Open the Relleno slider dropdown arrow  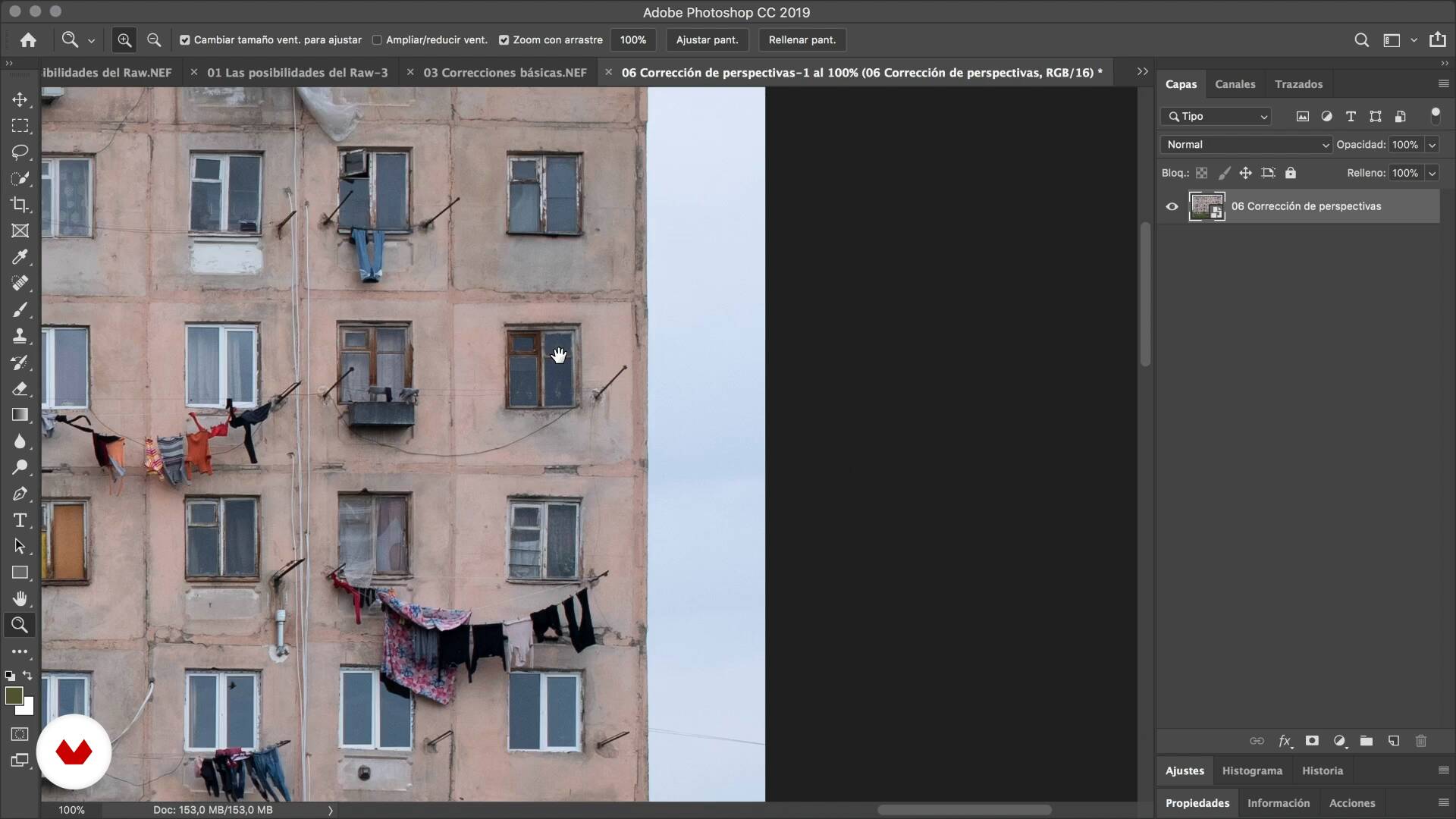pos(1432,173)
